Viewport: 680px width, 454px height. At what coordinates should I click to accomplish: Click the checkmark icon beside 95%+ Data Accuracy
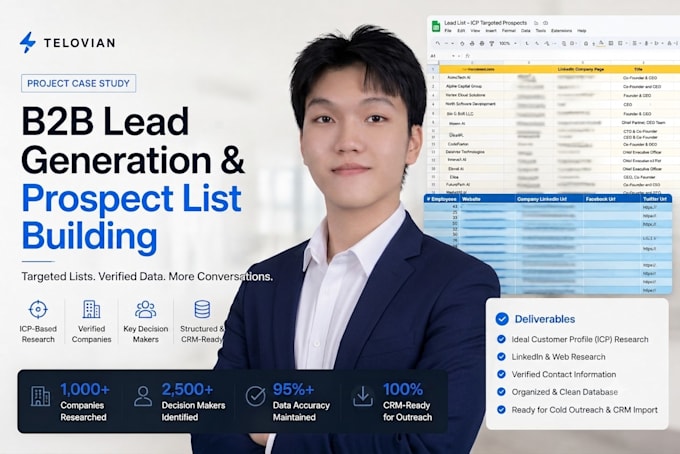(x=255, y=396)
